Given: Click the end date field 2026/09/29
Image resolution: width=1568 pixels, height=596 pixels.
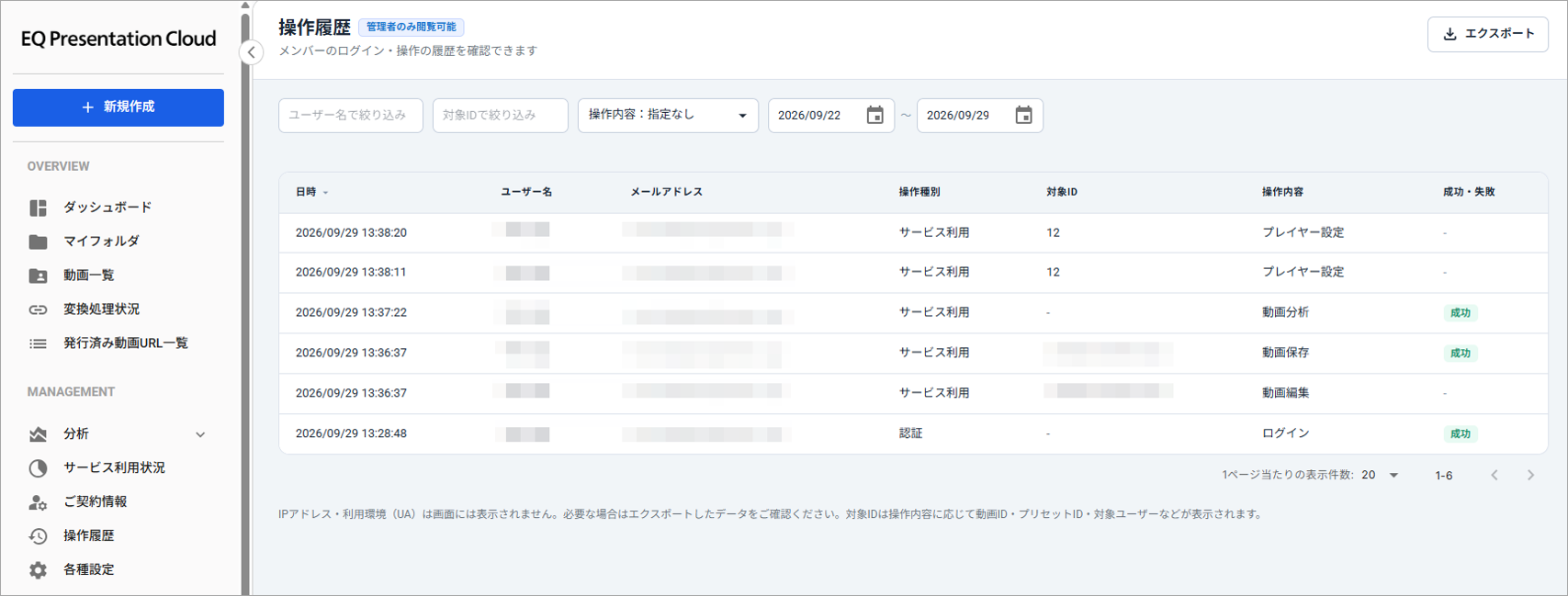Looking at the screenshot, I should (958, 116).
